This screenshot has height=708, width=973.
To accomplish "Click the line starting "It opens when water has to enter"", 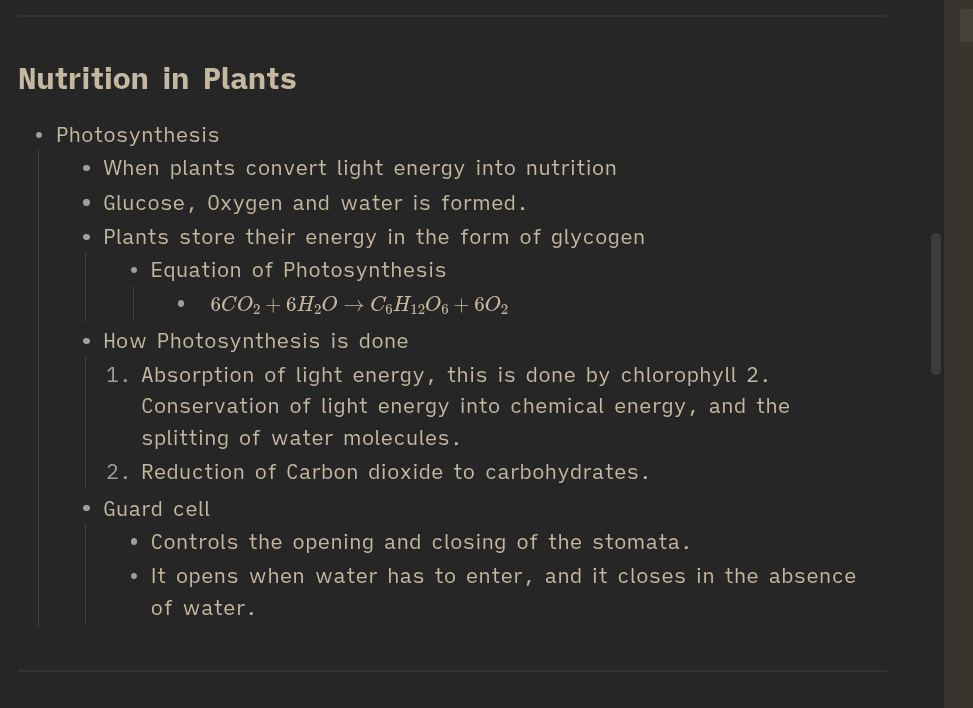I will pos(503,576).
